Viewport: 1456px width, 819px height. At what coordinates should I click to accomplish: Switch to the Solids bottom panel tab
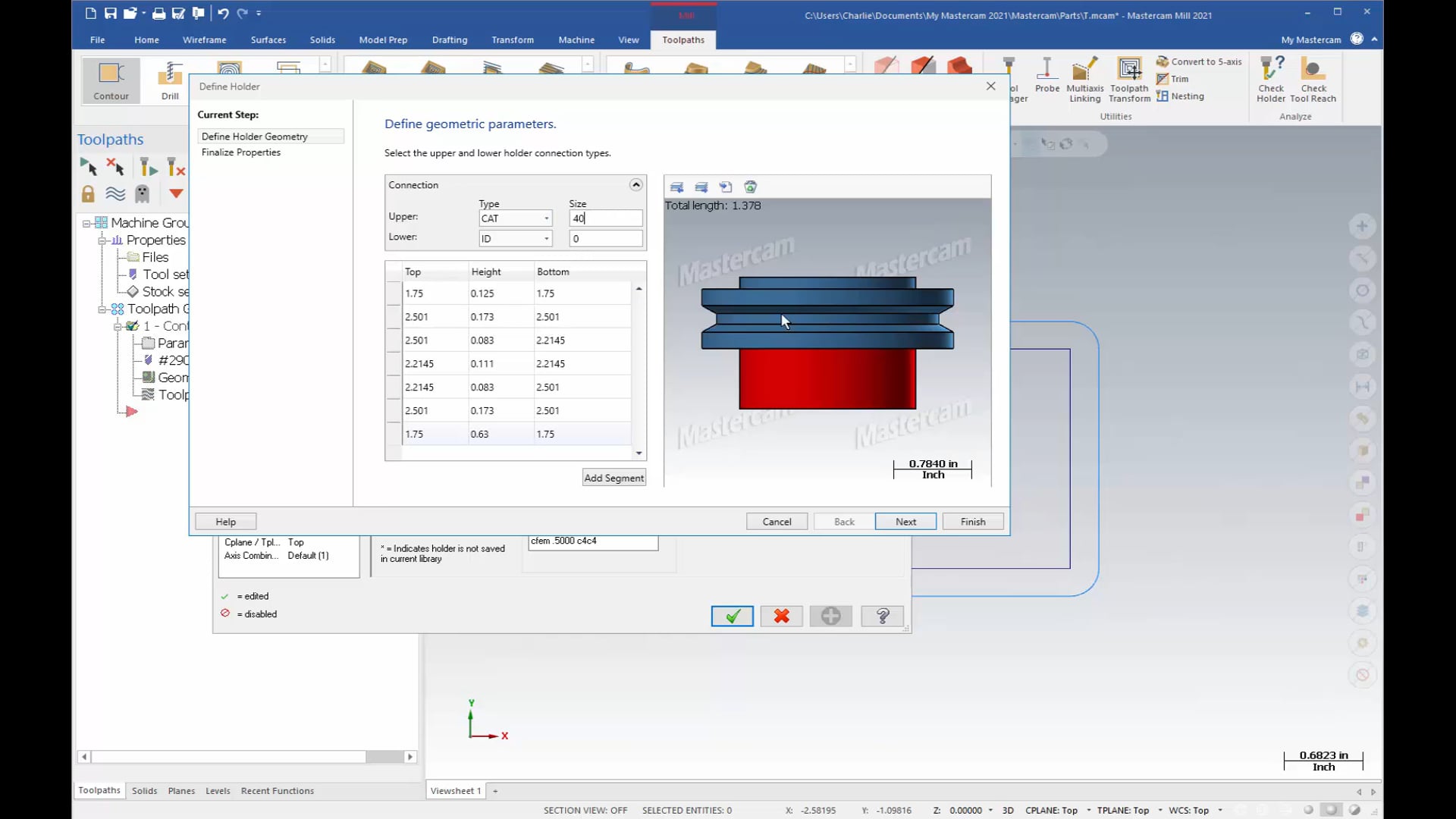(x=144, y=790)
